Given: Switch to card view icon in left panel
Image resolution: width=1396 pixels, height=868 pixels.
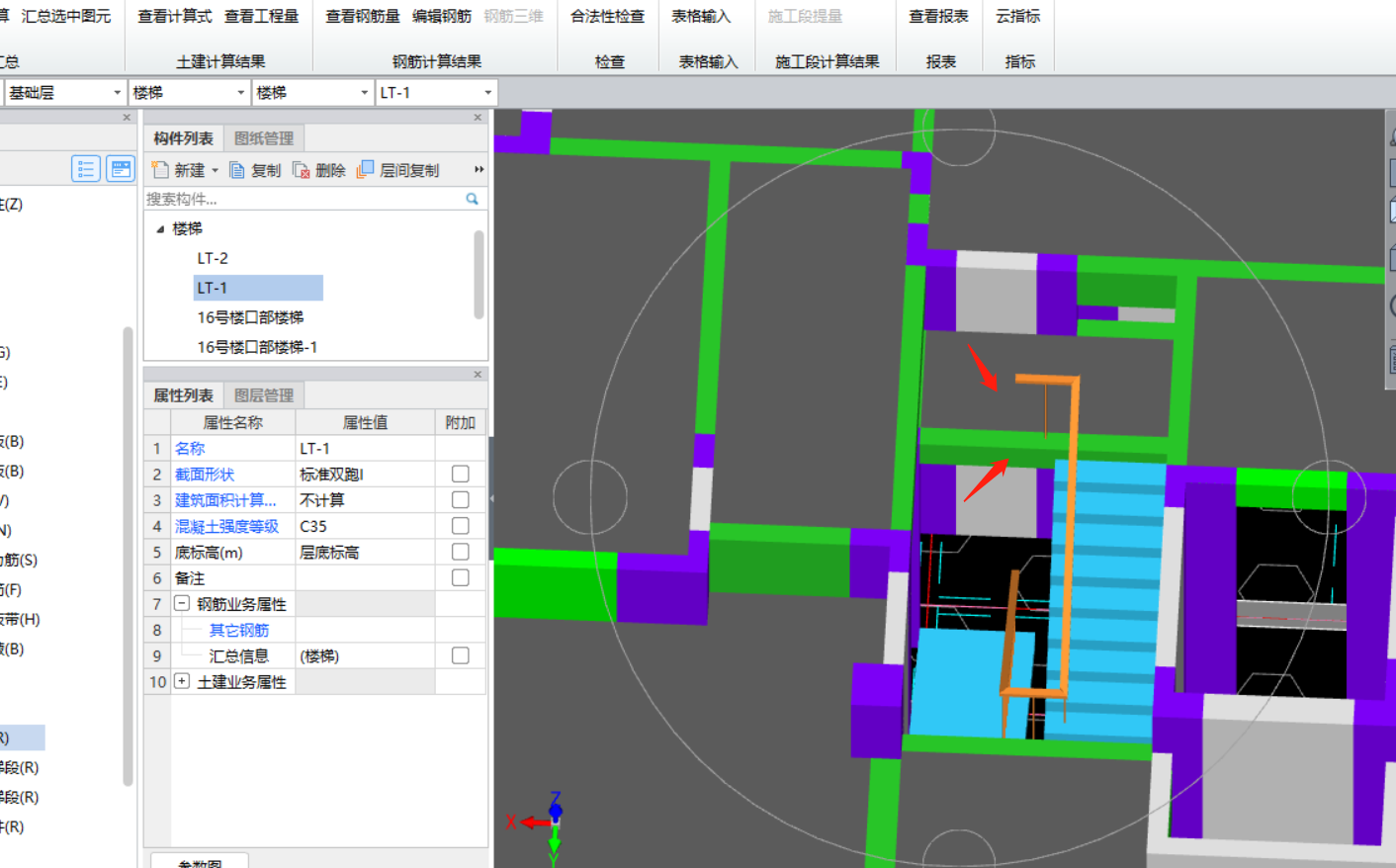Looking at the screenshot, I should tap(121, 169).
